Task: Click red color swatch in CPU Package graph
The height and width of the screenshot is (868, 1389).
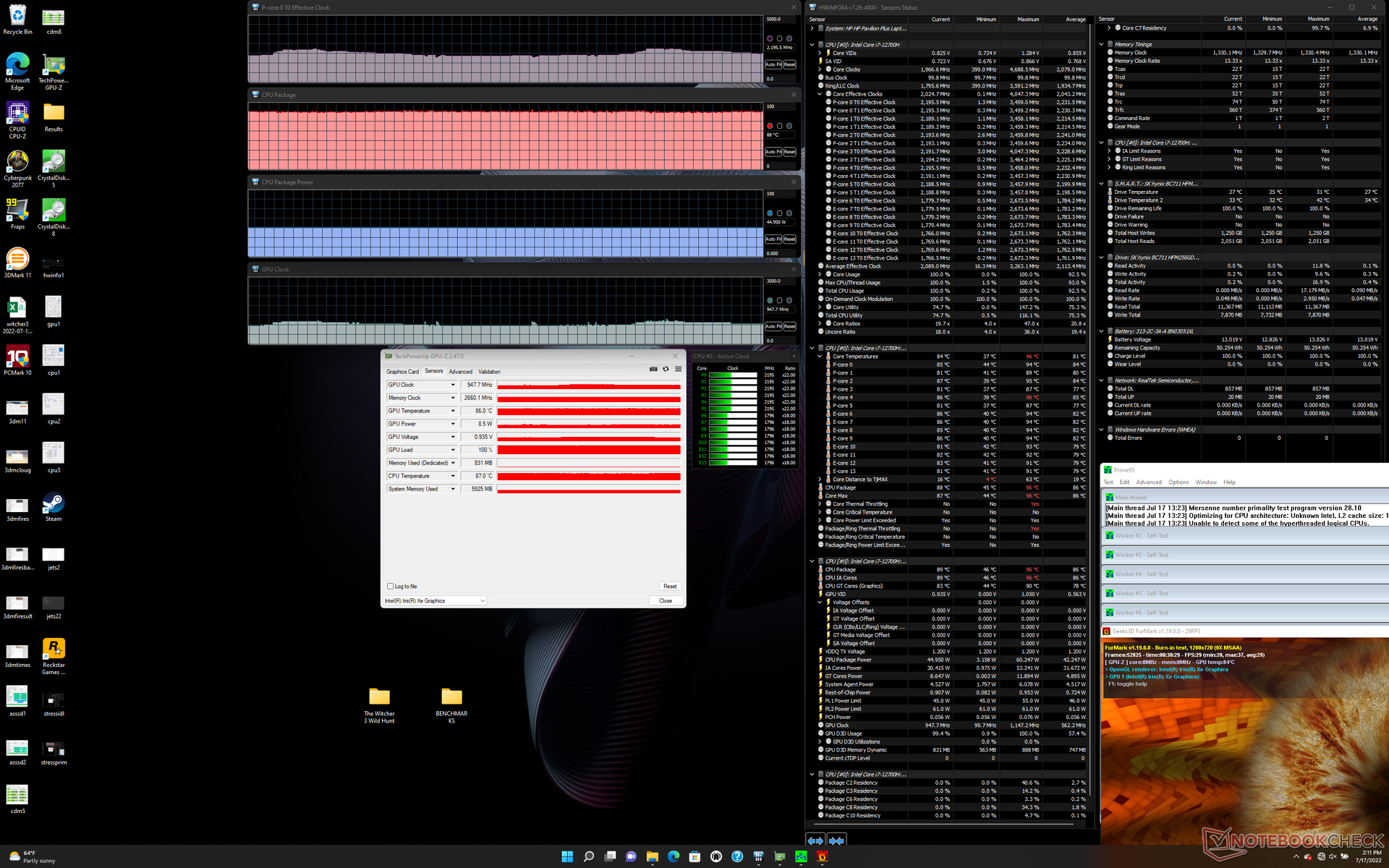Action: click(770, 126)
